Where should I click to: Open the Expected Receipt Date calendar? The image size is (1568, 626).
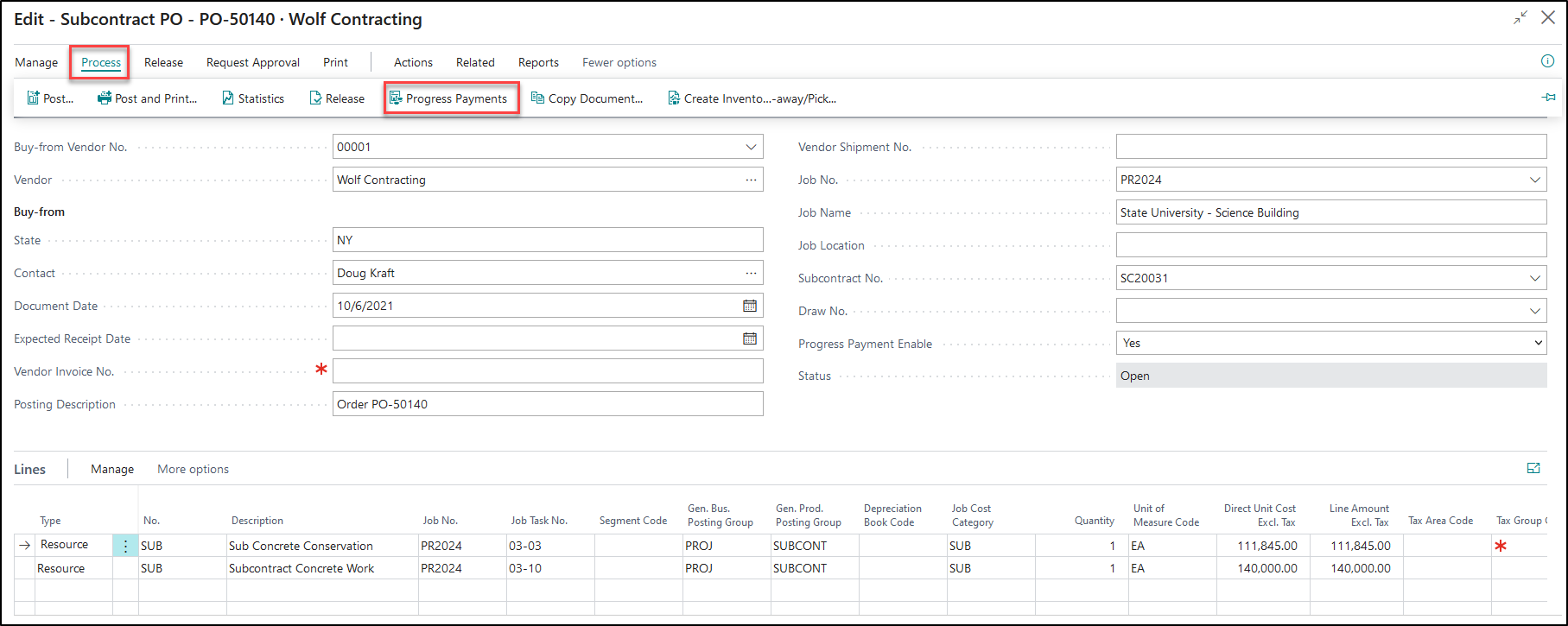750,338
